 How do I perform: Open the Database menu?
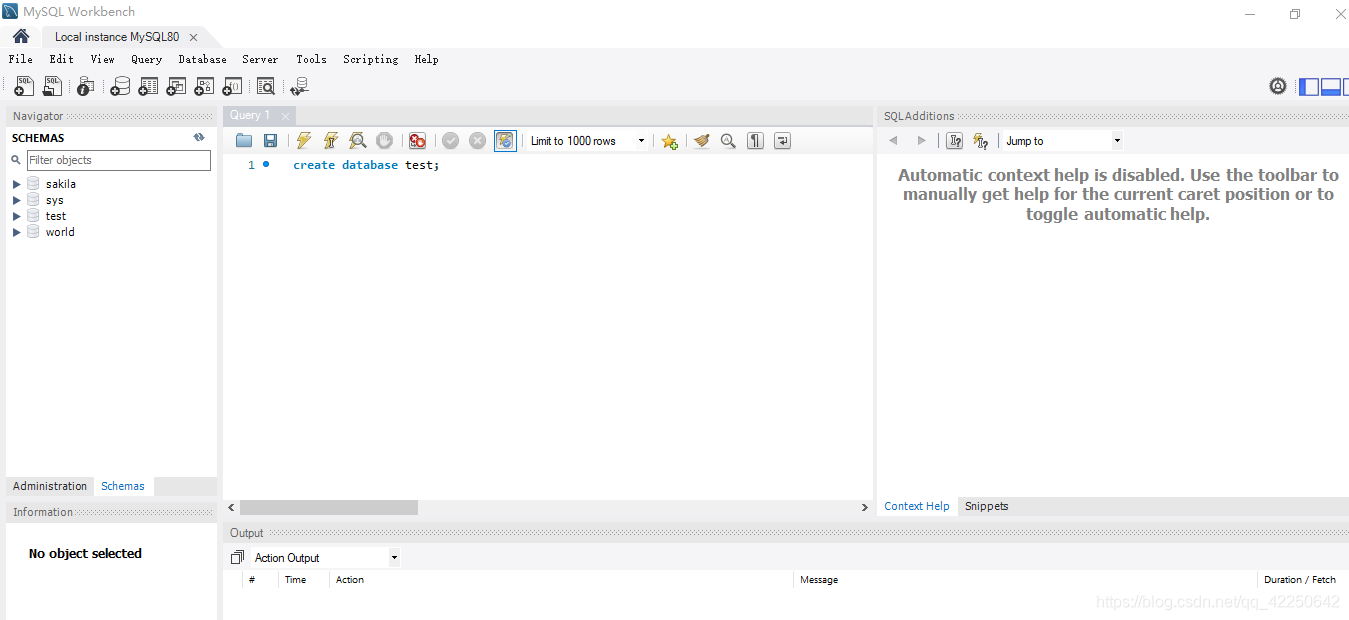202,59
